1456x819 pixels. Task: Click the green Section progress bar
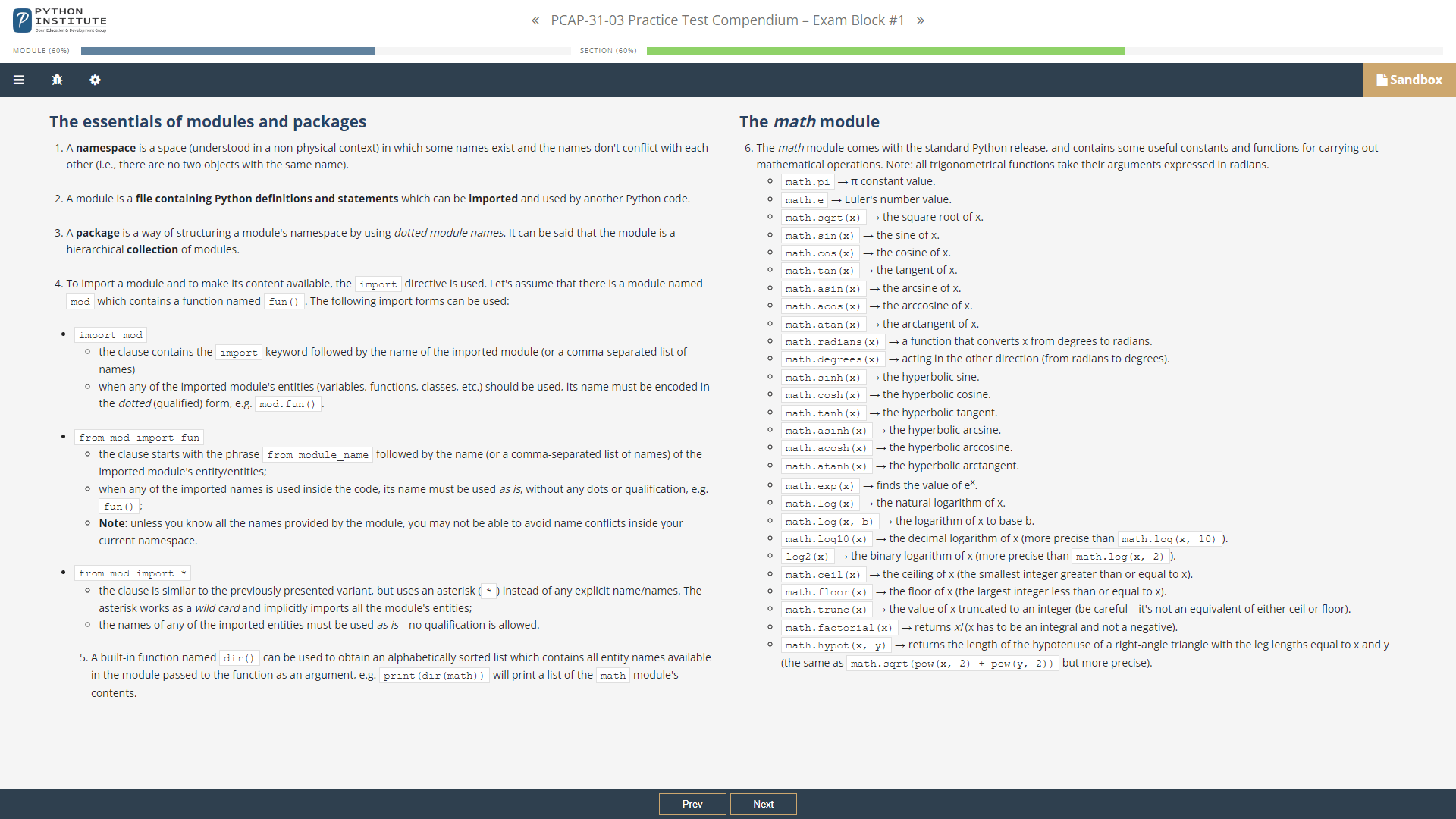coord(885,51)
